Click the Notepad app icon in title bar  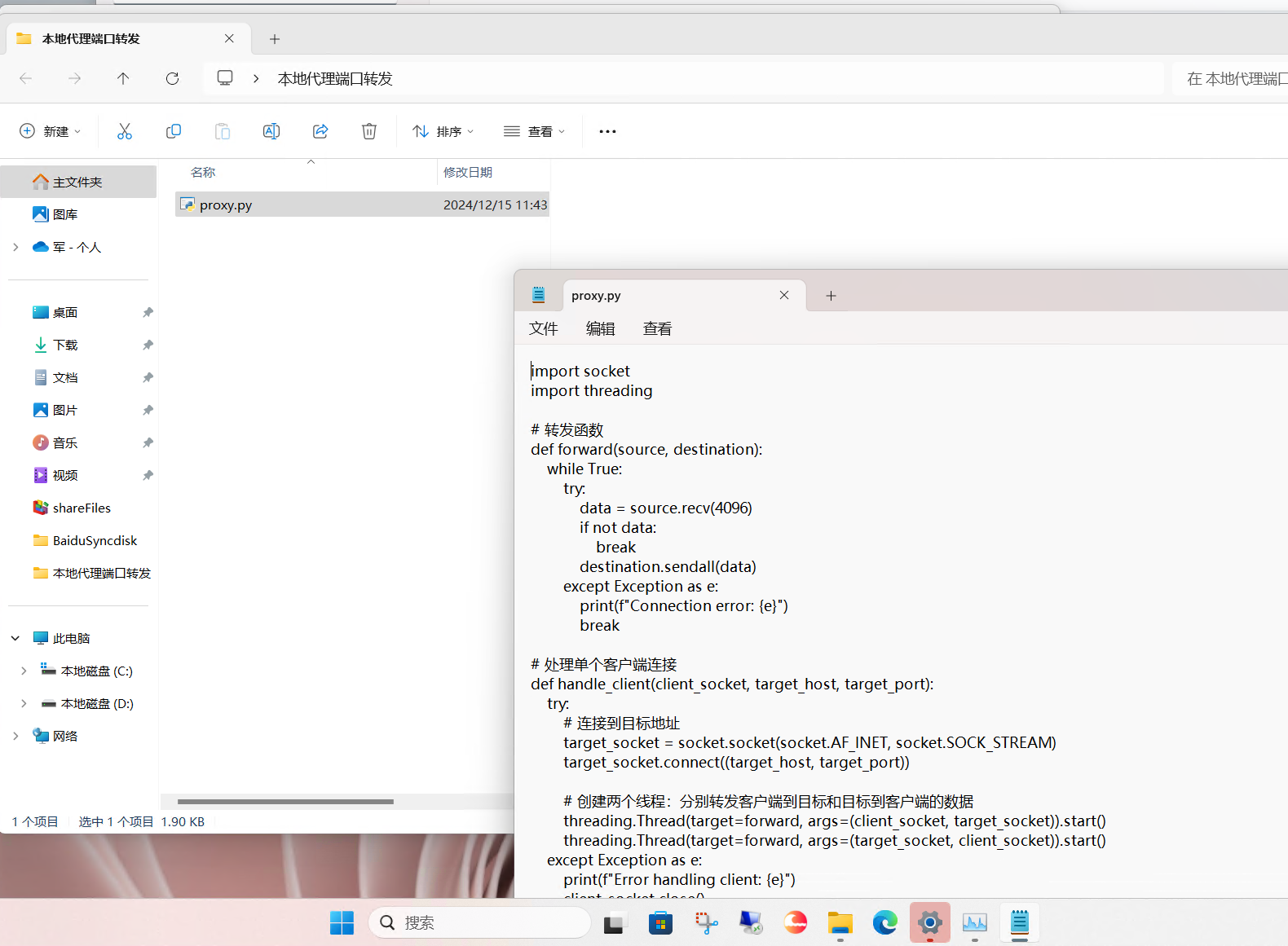pos(538,295)
